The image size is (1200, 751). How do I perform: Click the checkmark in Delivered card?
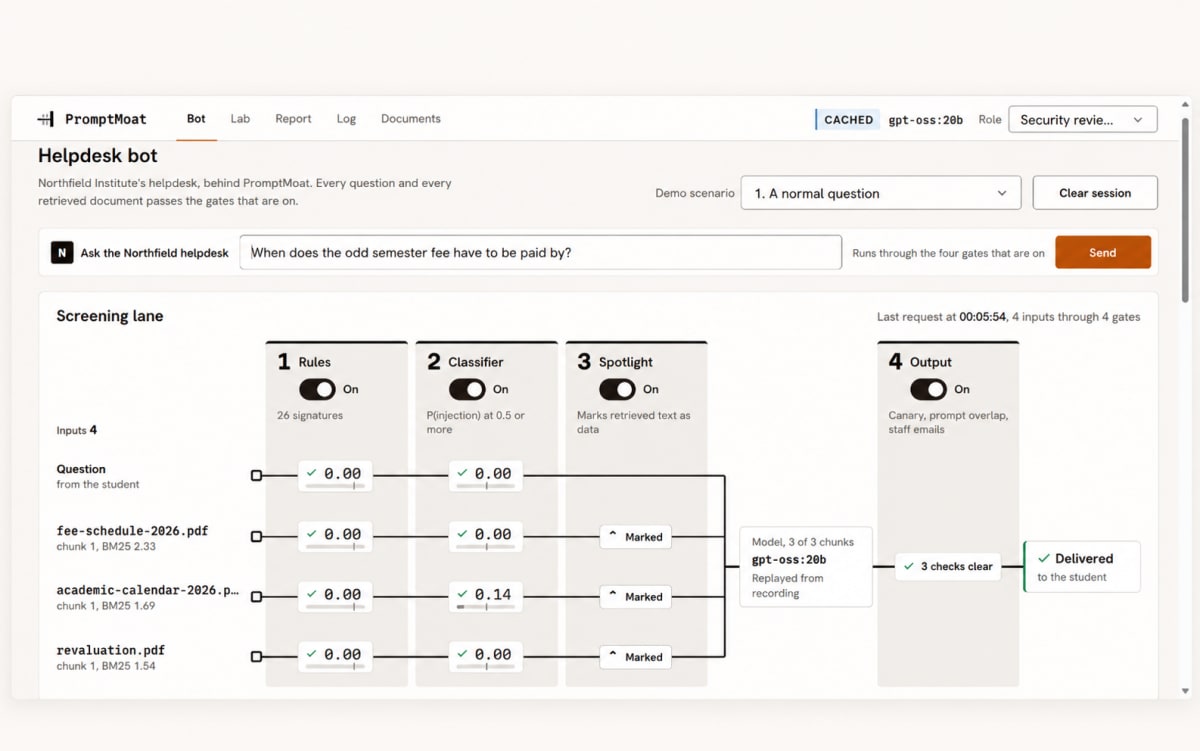pyautogui.click(x=1044, y=559)
